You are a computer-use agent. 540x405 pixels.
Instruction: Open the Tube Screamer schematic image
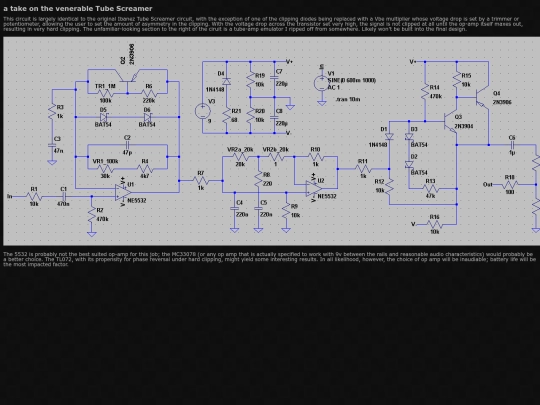[271, 141]
